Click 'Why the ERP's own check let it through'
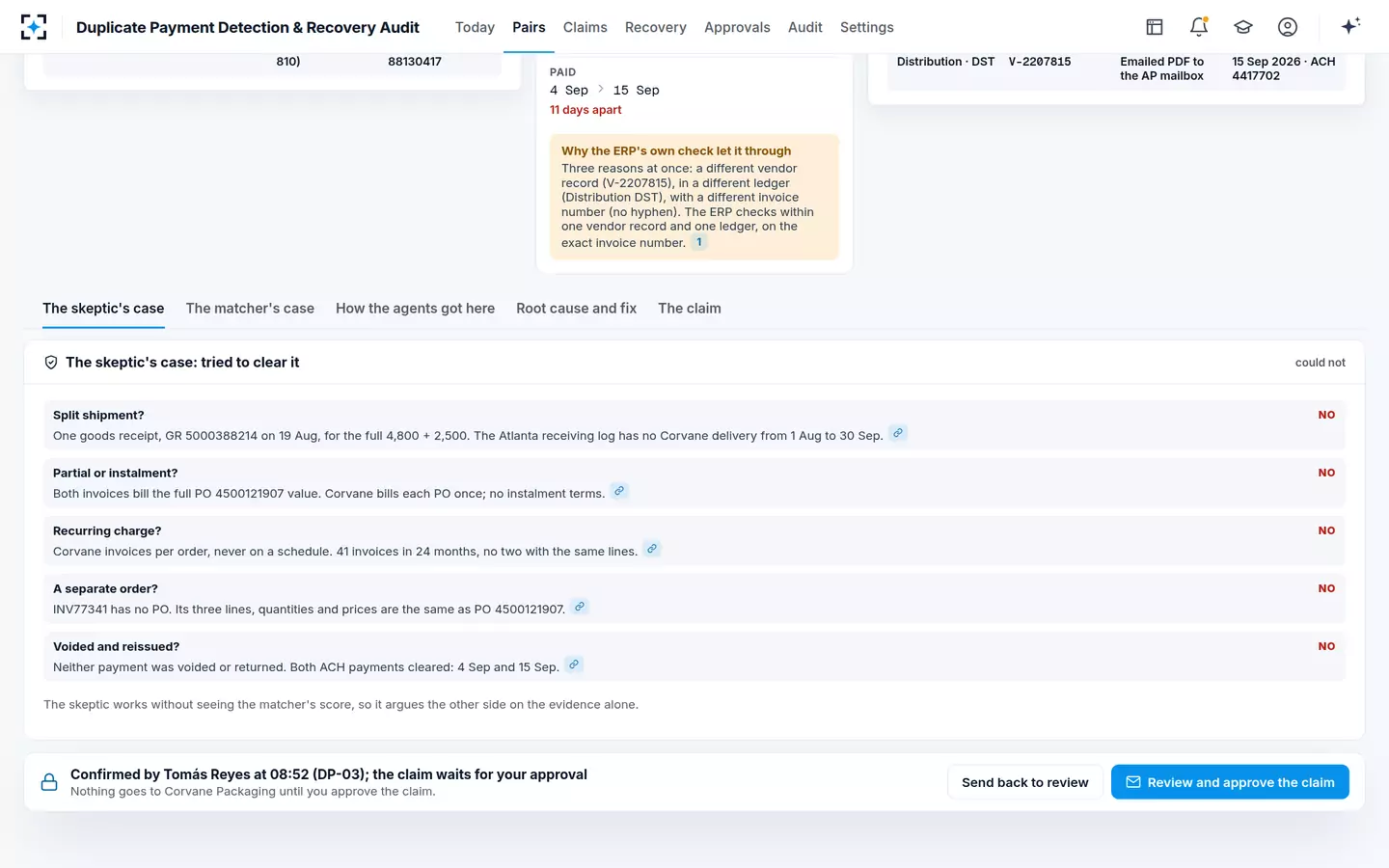1389x868 pixels. click(x=676, y=150)
